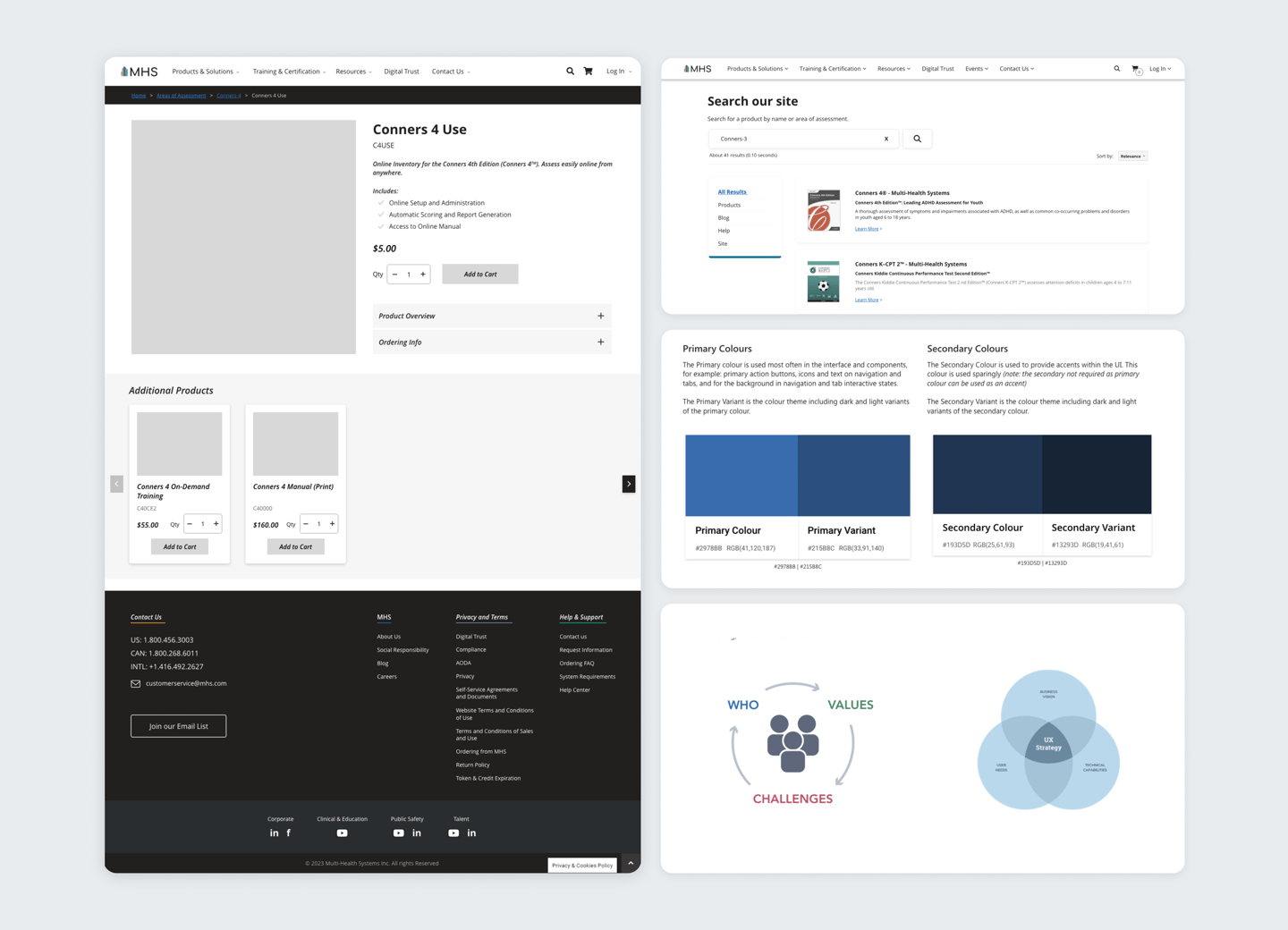The image size is (1288, 930).
Task: Open Digital Trust in search page navigation bar
Action: [x=937, y=69]
